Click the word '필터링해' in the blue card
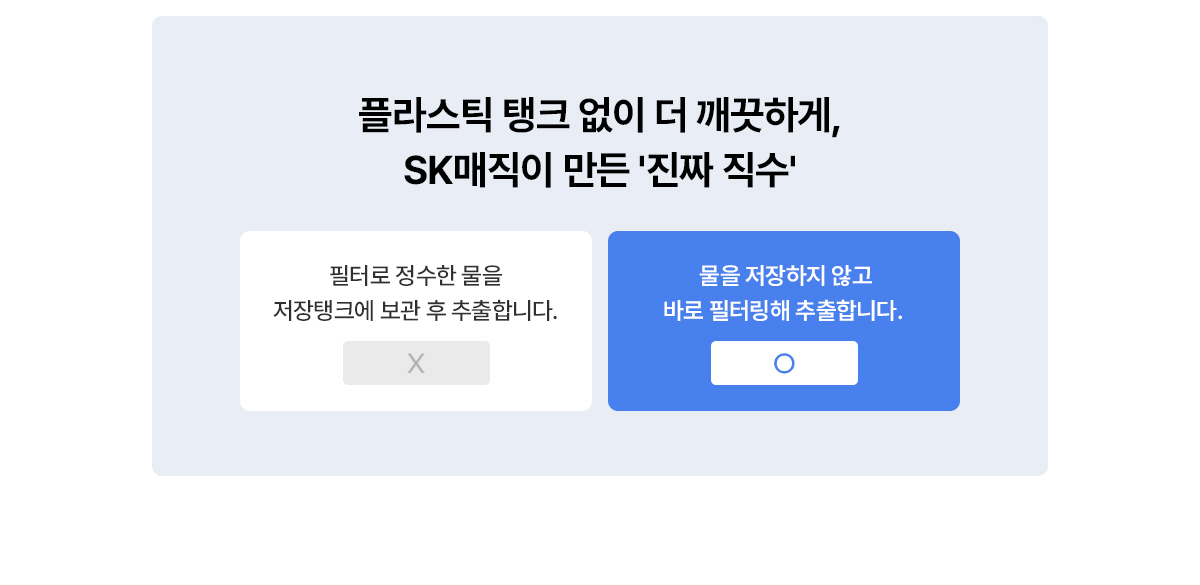The height and width of the screenshot is (585, 1200). [749, 311]
